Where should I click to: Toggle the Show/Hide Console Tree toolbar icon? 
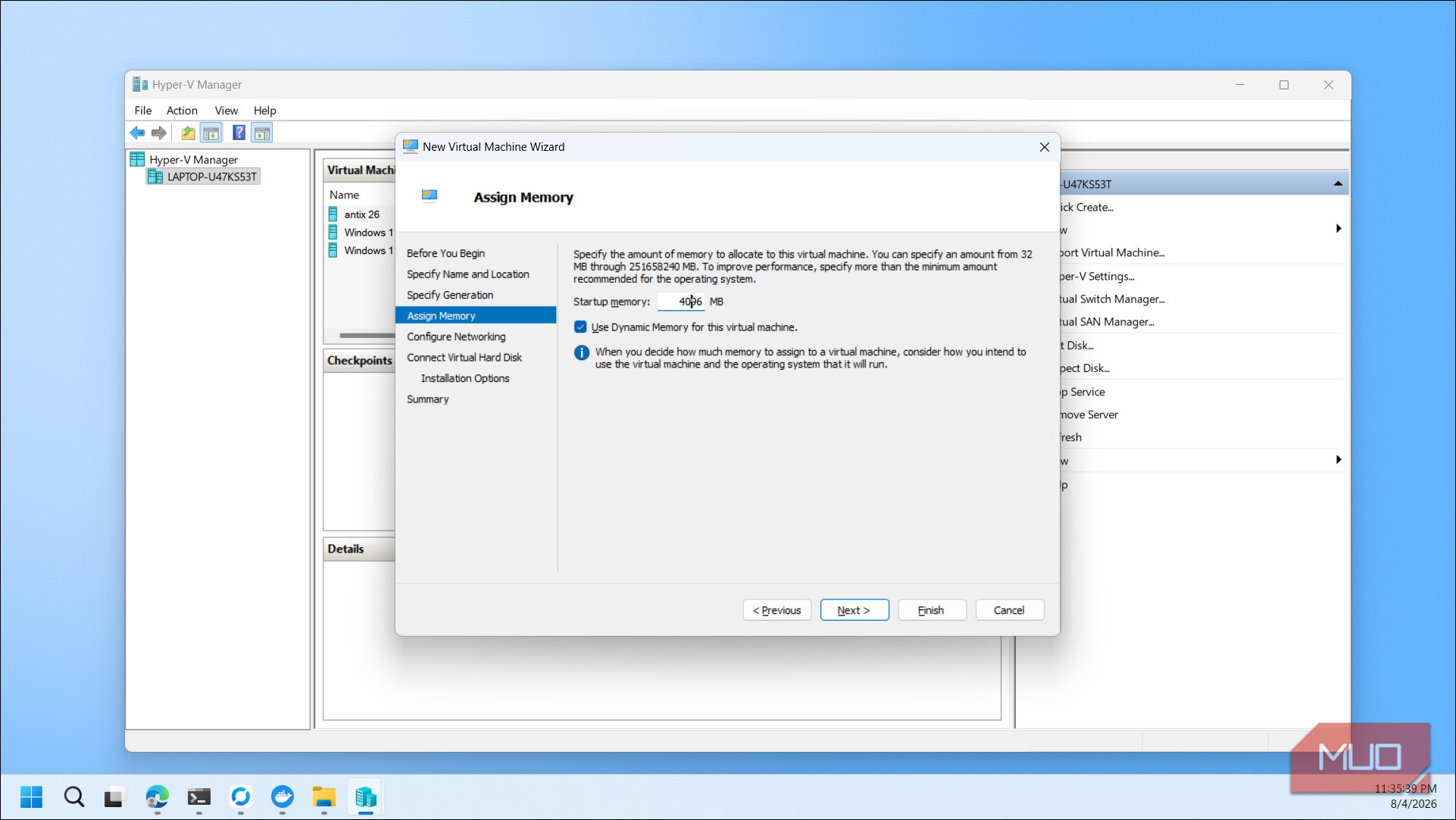point(211,133)
